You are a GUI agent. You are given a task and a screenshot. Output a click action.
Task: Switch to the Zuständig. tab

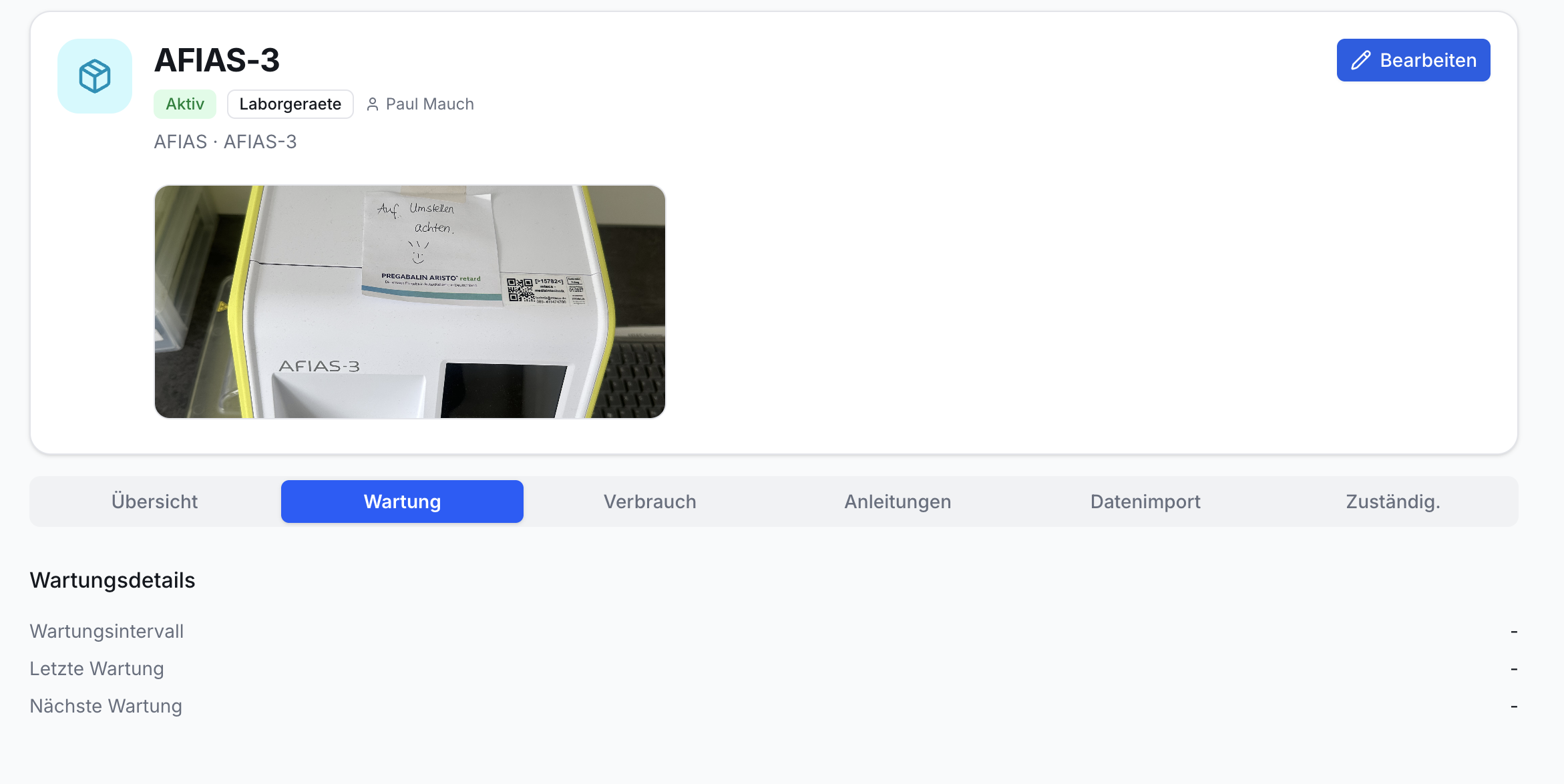click(1393, 502)
